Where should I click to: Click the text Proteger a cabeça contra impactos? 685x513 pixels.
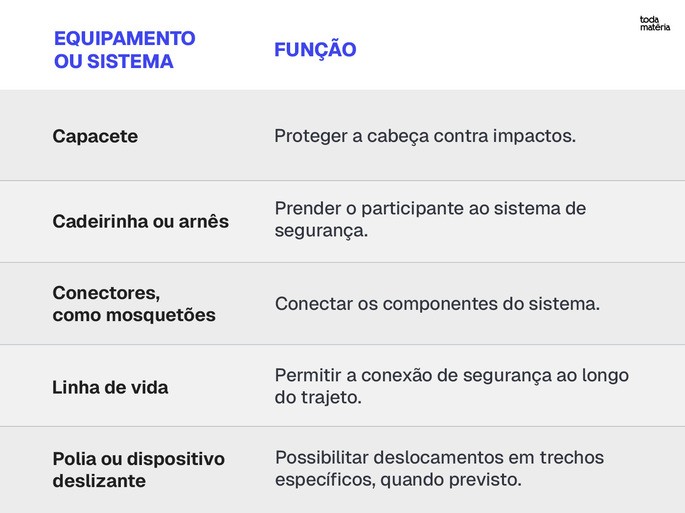pos(425,136)
